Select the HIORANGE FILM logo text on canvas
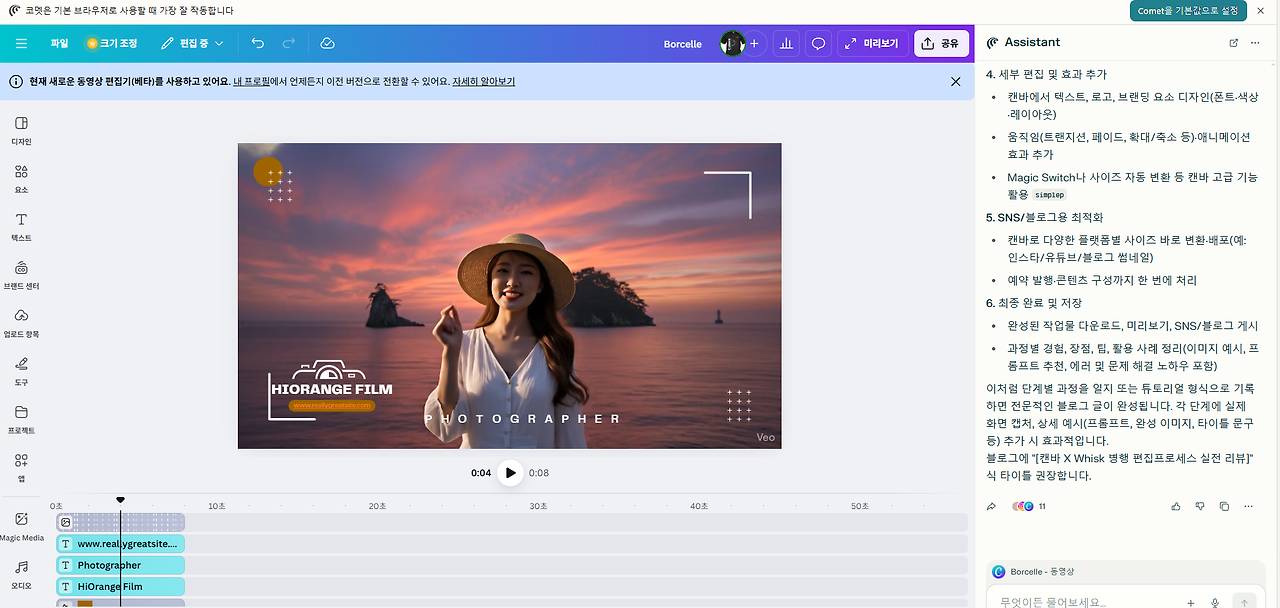This screenshot has height=608, width=1280. (x=333, y=389)
